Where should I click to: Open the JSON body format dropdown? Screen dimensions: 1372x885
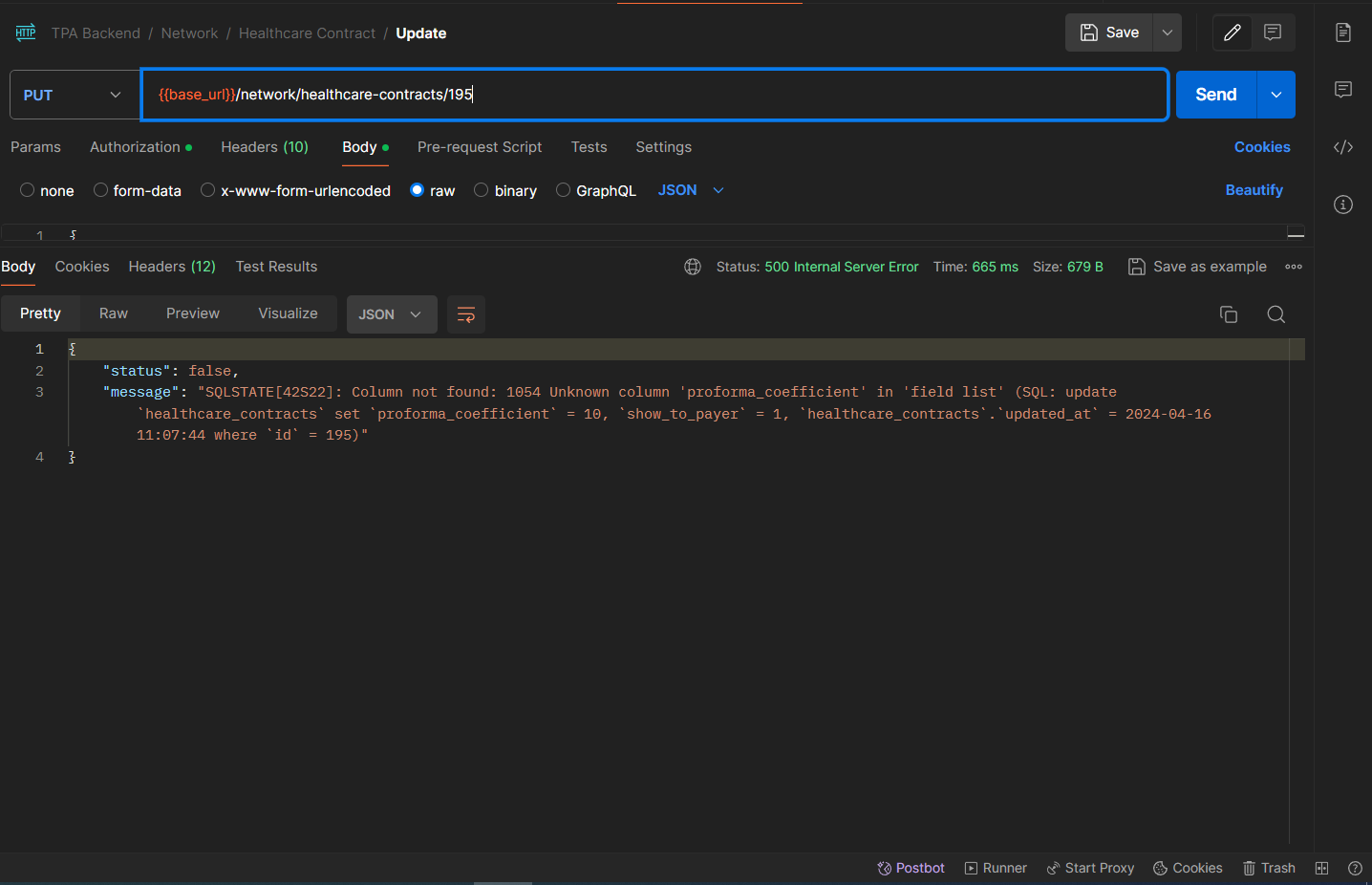[x=690, y=190]
